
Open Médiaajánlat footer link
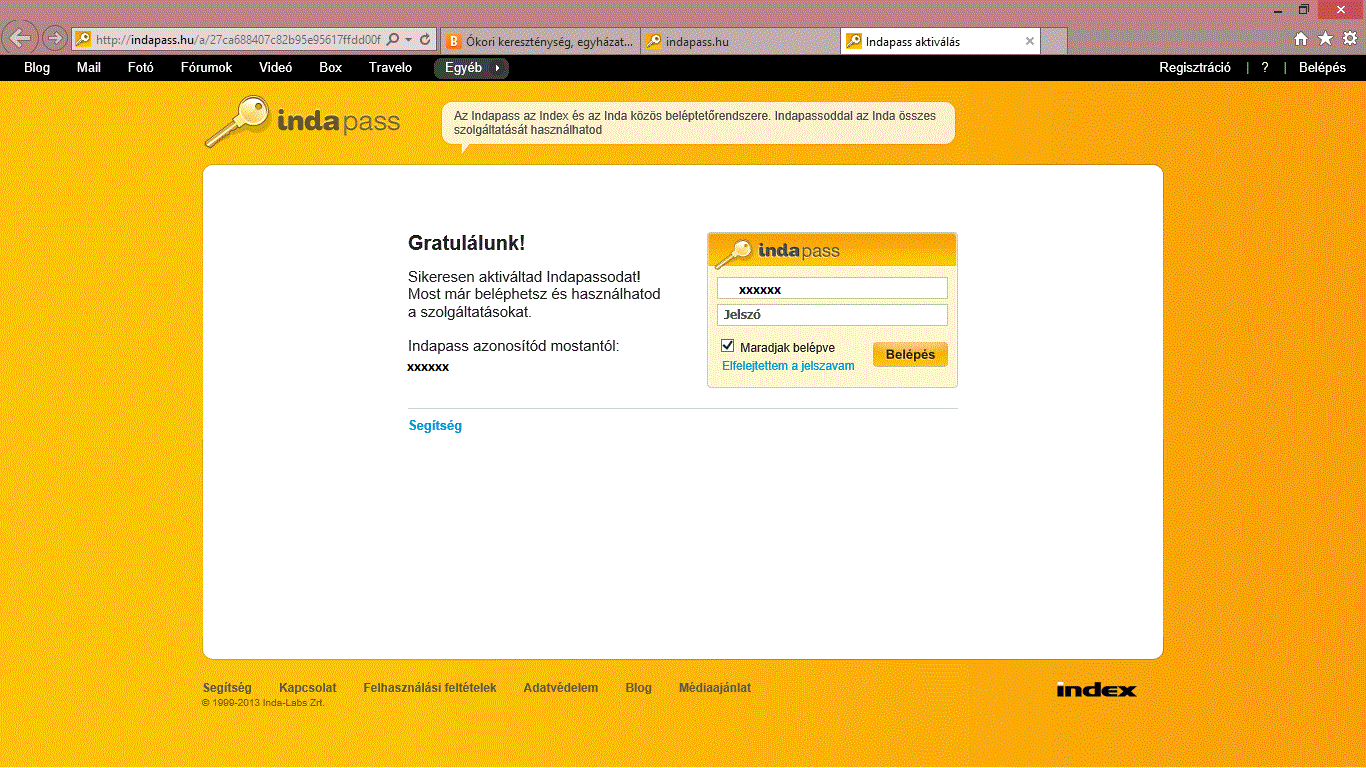(x=715, y=688)
